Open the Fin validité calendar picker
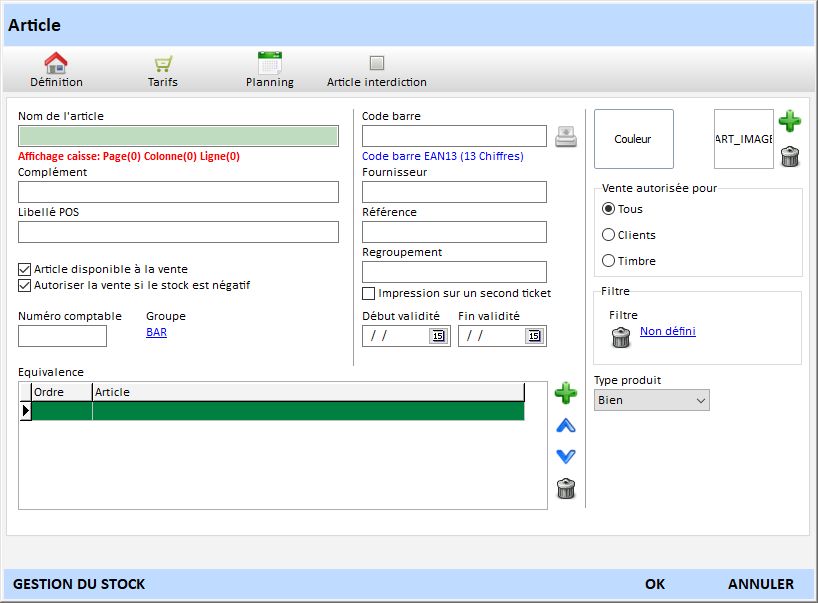This screenshot has height=603, width=818. (533, 336)
